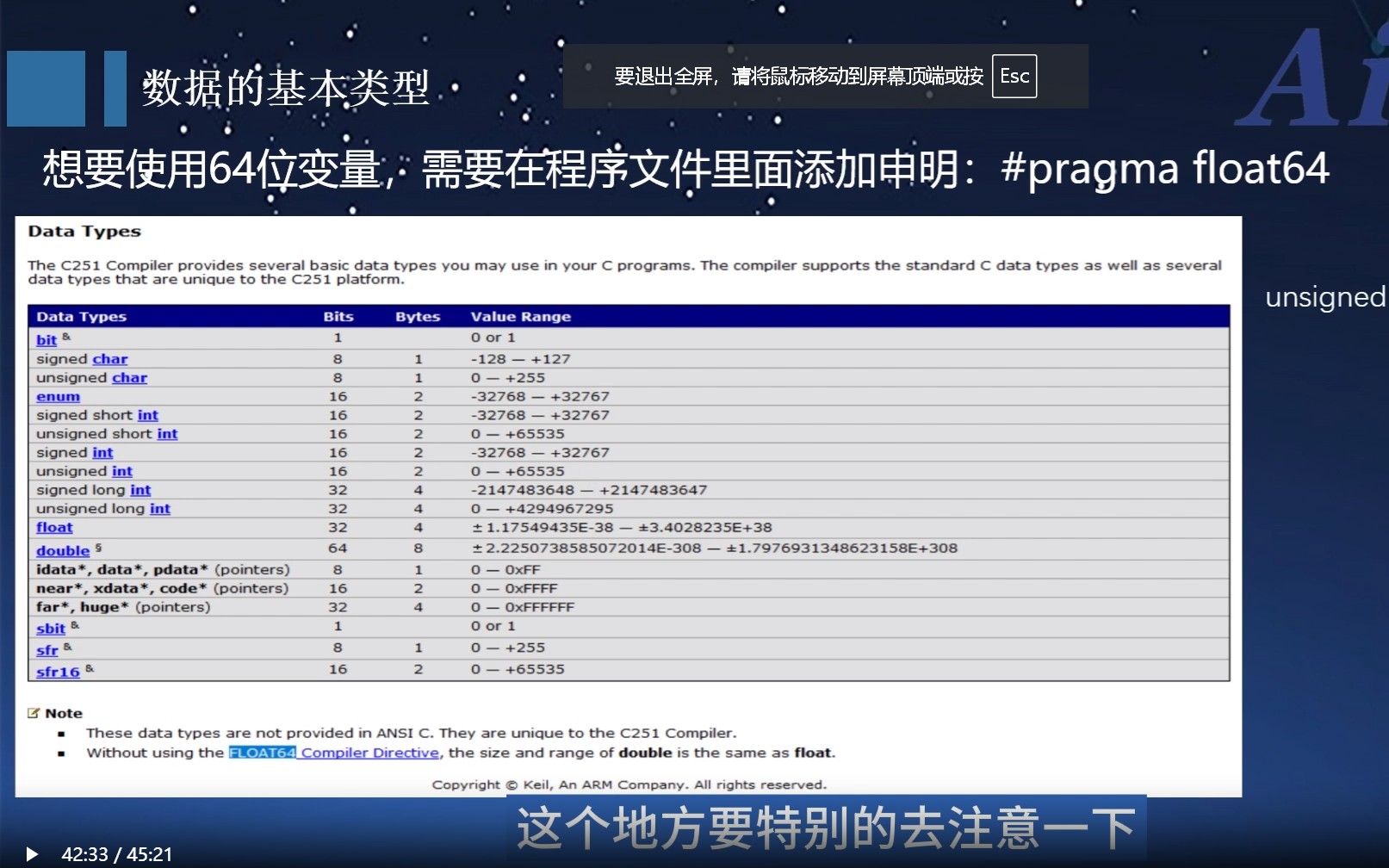
Task: Open the double data type link
Action: pyautogui.click(x=63, y=550)
